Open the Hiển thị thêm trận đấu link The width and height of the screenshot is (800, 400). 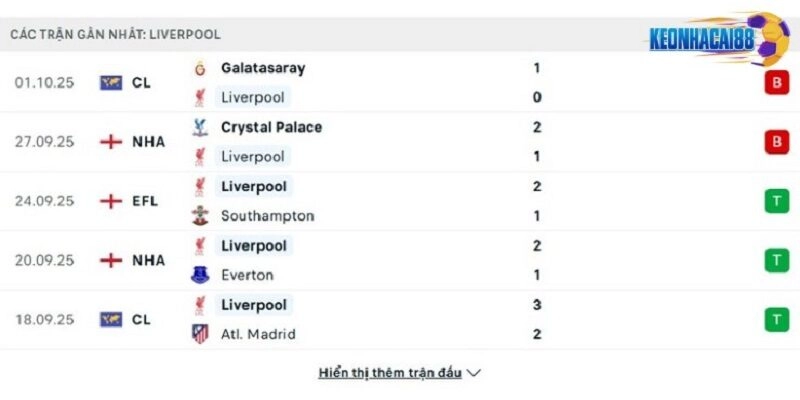click(x=390, y=373)
